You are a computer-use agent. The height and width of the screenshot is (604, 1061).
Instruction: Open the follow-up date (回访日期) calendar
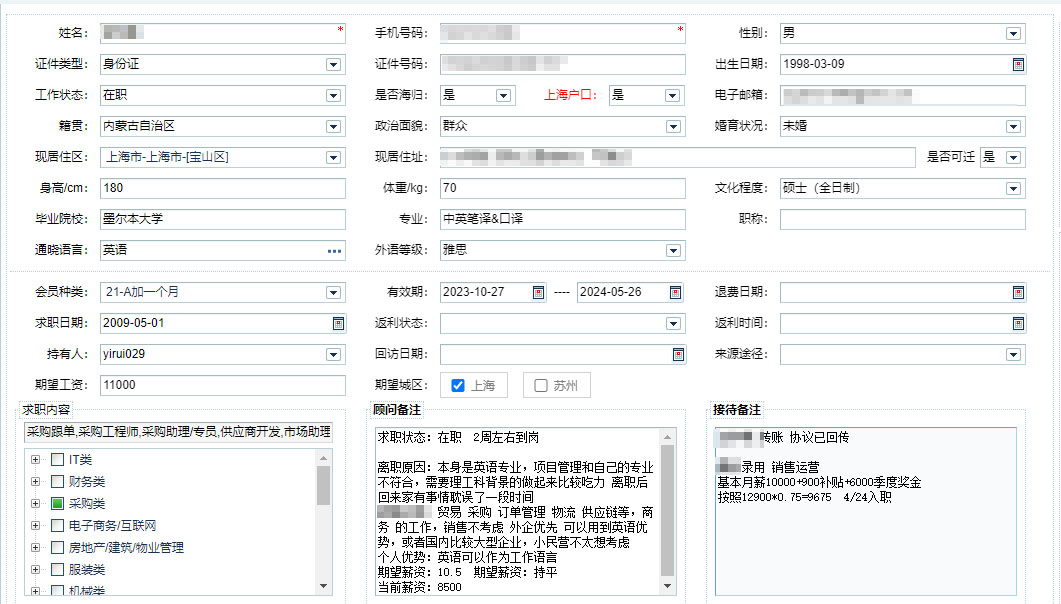click(678, 354)
